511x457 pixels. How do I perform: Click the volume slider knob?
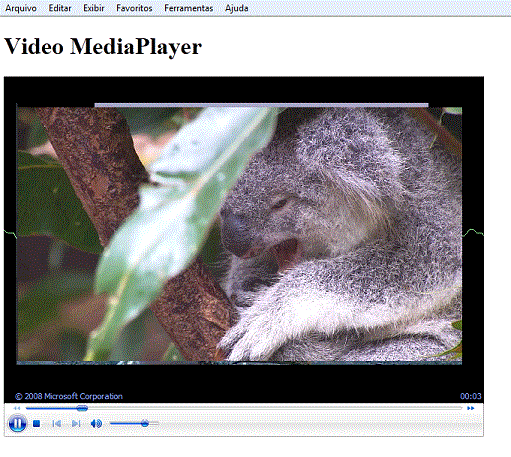145,424
